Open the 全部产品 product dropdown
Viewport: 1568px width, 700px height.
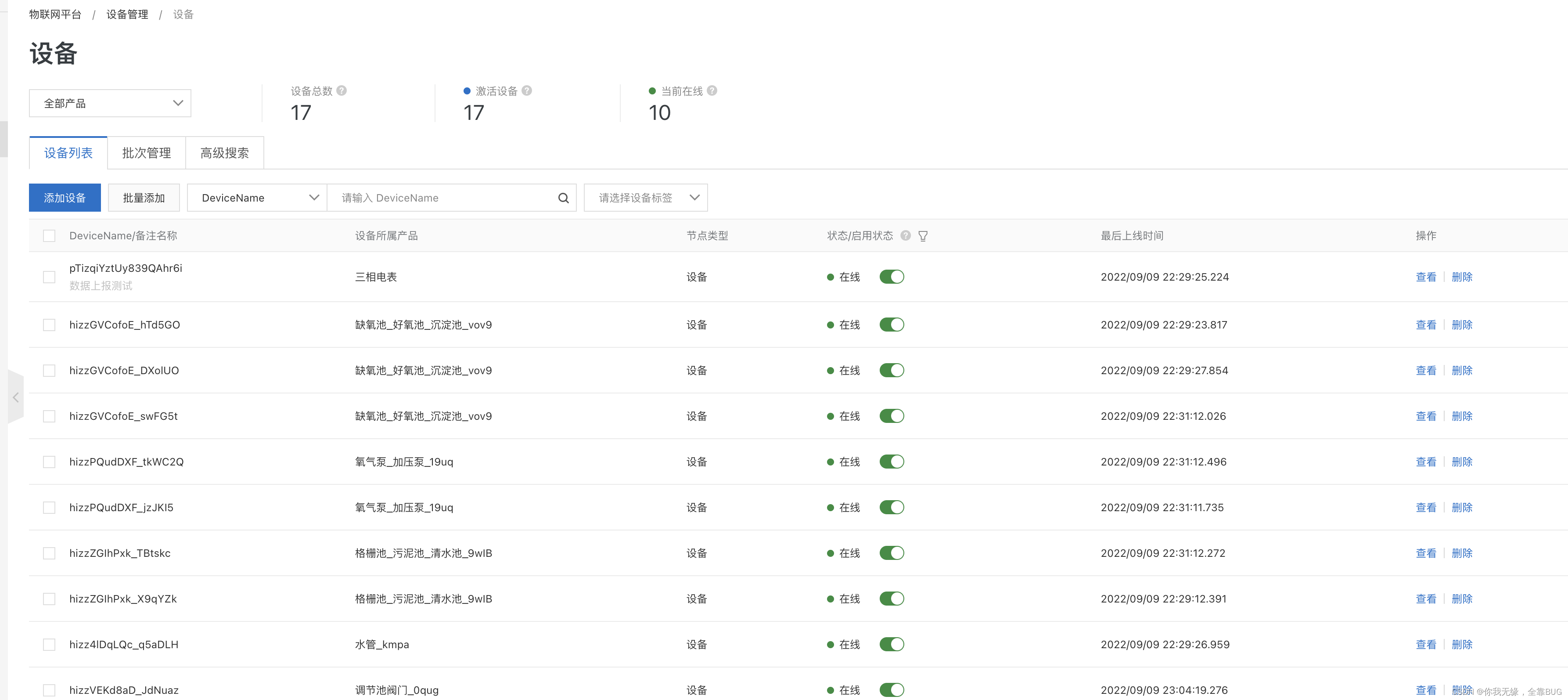coord(110,104)
